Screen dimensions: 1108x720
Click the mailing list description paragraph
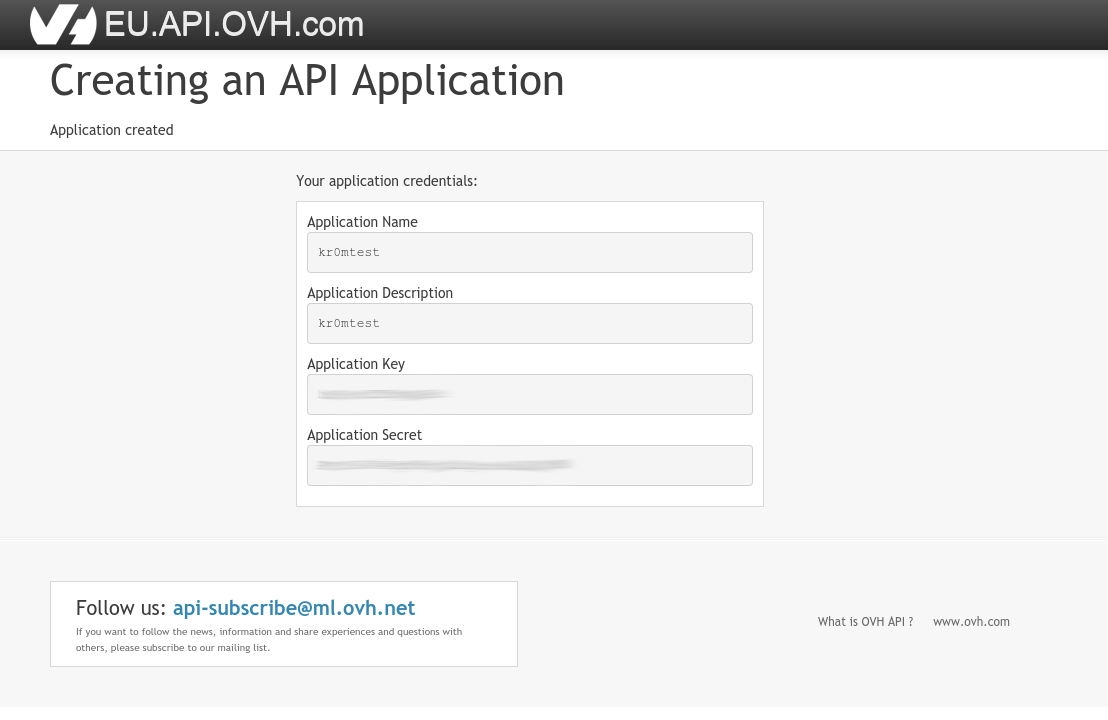(x=268, y=639)
